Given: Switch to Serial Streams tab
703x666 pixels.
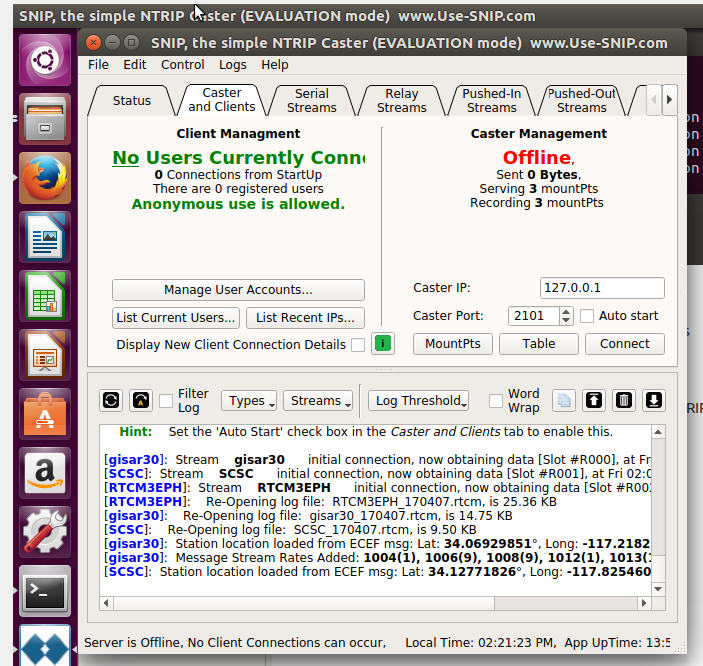Looking at the screenshot, I should (x=312, y=100).
